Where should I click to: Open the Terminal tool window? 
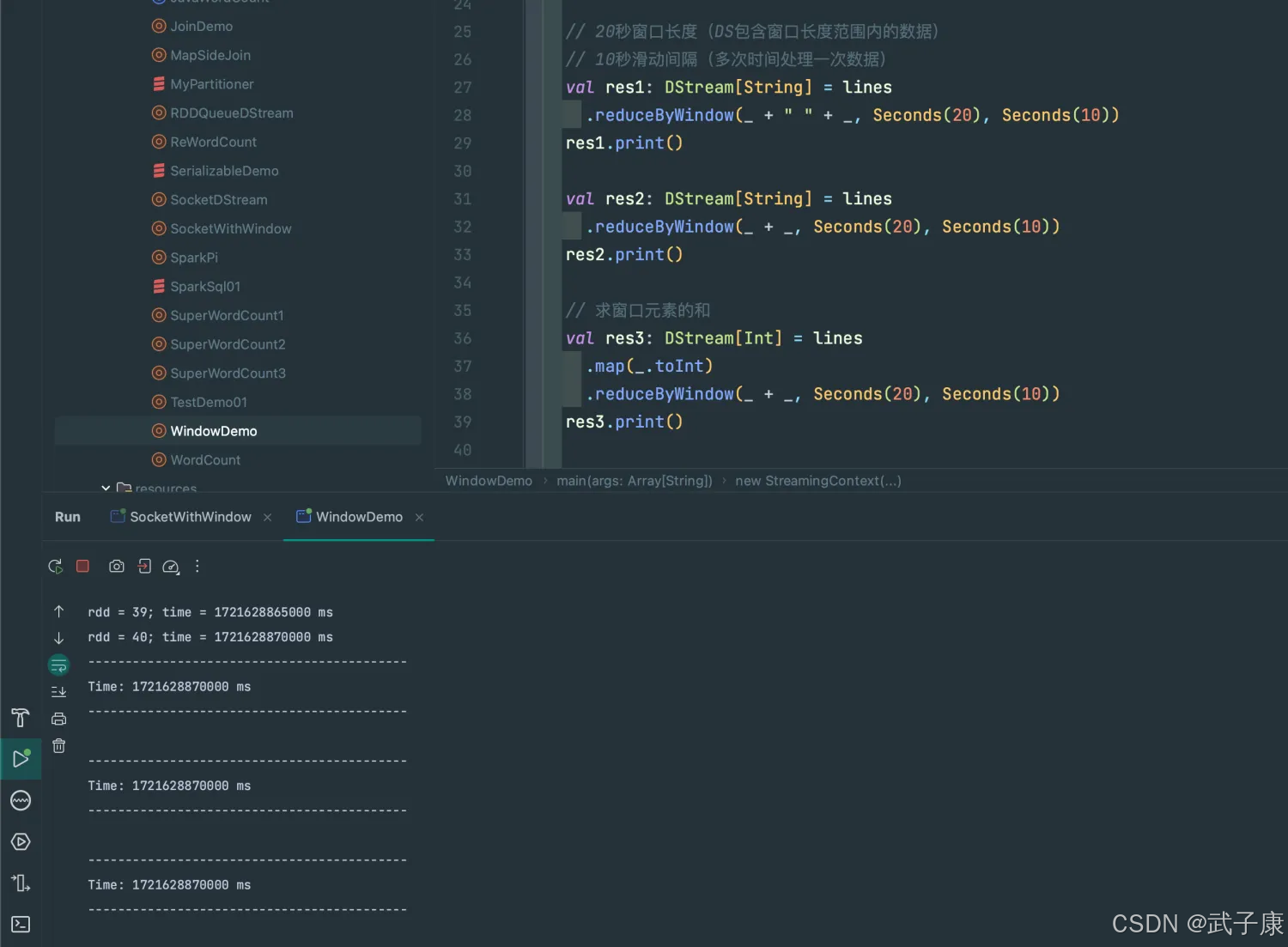click(x=21, y=924)
